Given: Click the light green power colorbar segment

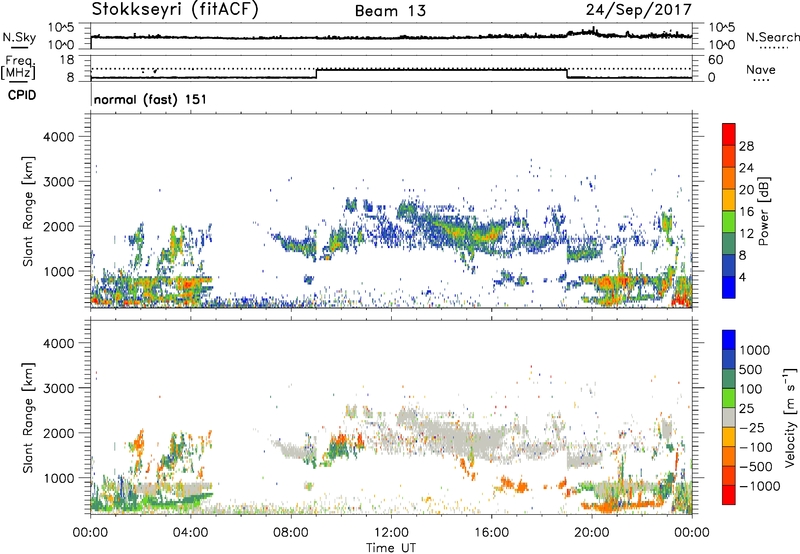Looking at the screenshot, I should click(x=729, y=222).
